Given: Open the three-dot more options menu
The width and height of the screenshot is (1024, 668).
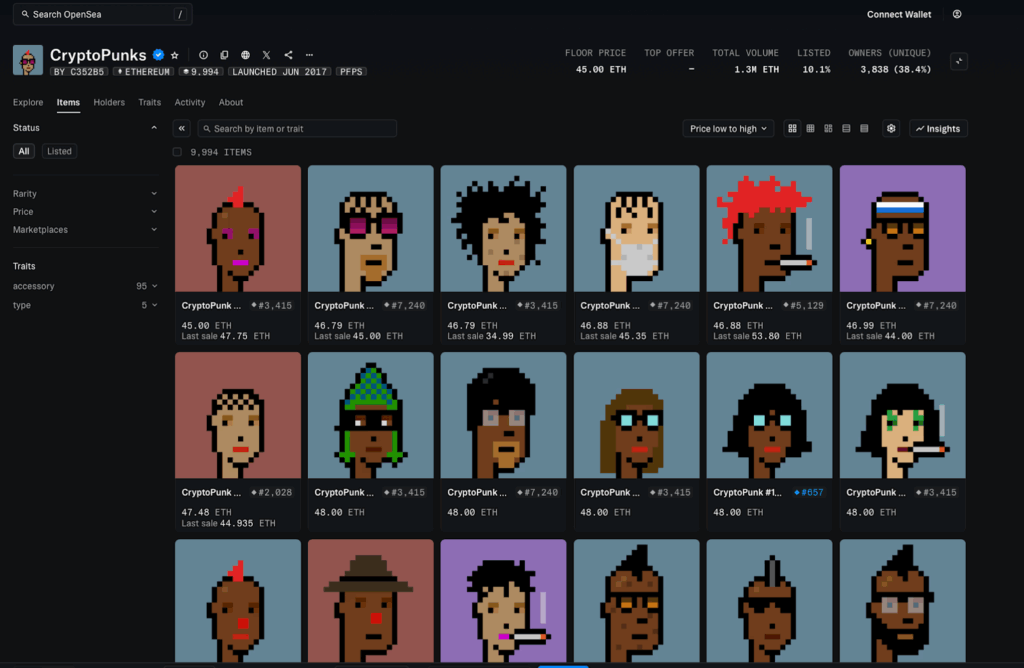Looking at the screenshot, I should pos(310,56).
